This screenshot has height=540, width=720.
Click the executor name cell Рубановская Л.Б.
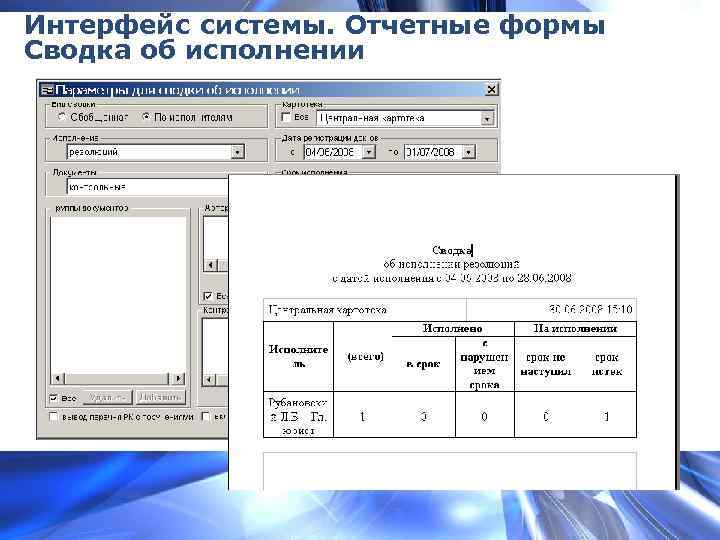point(298,416)
